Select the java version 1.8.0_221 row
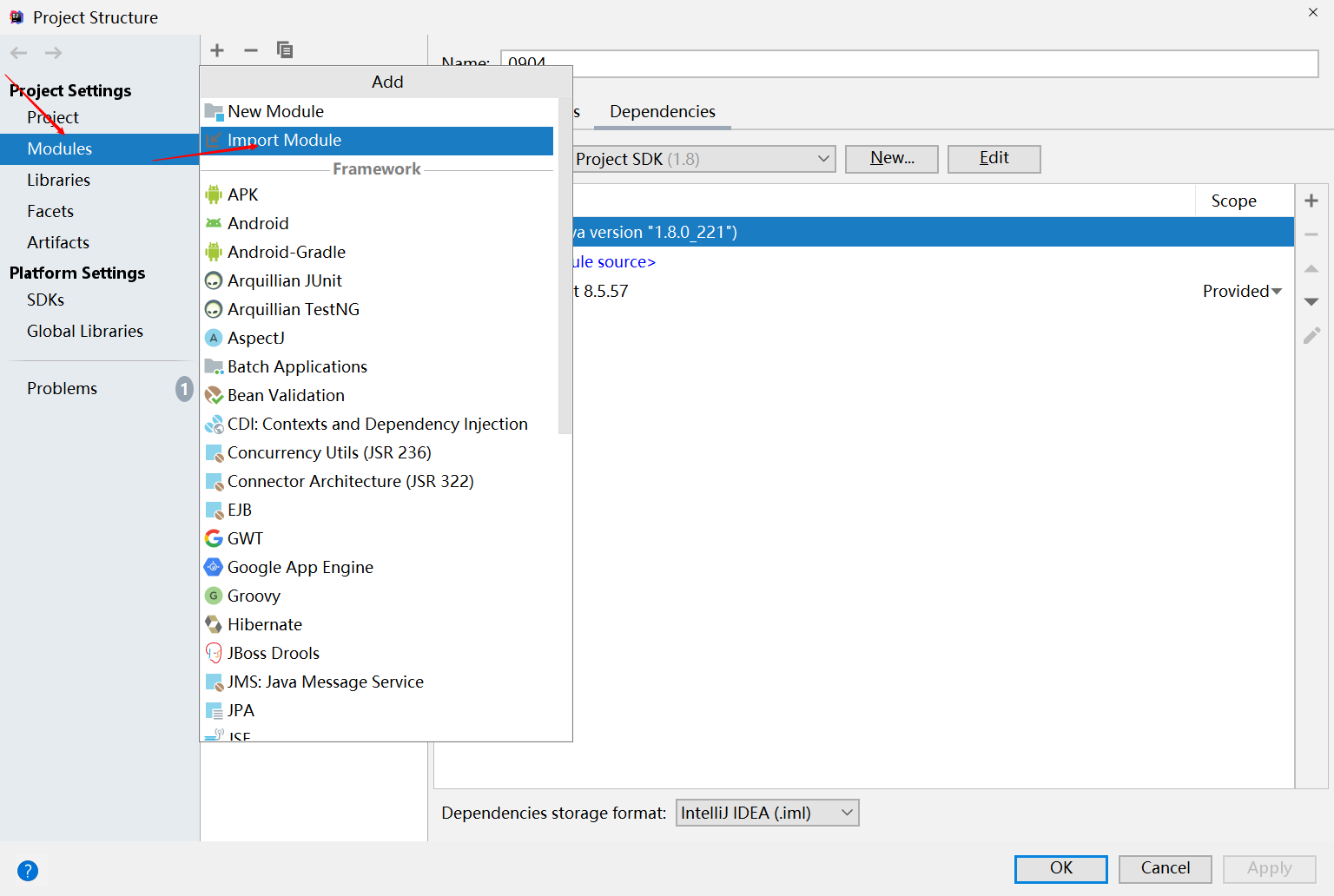Viewport: 1334px width, 896px height. (x=934, y=232)
